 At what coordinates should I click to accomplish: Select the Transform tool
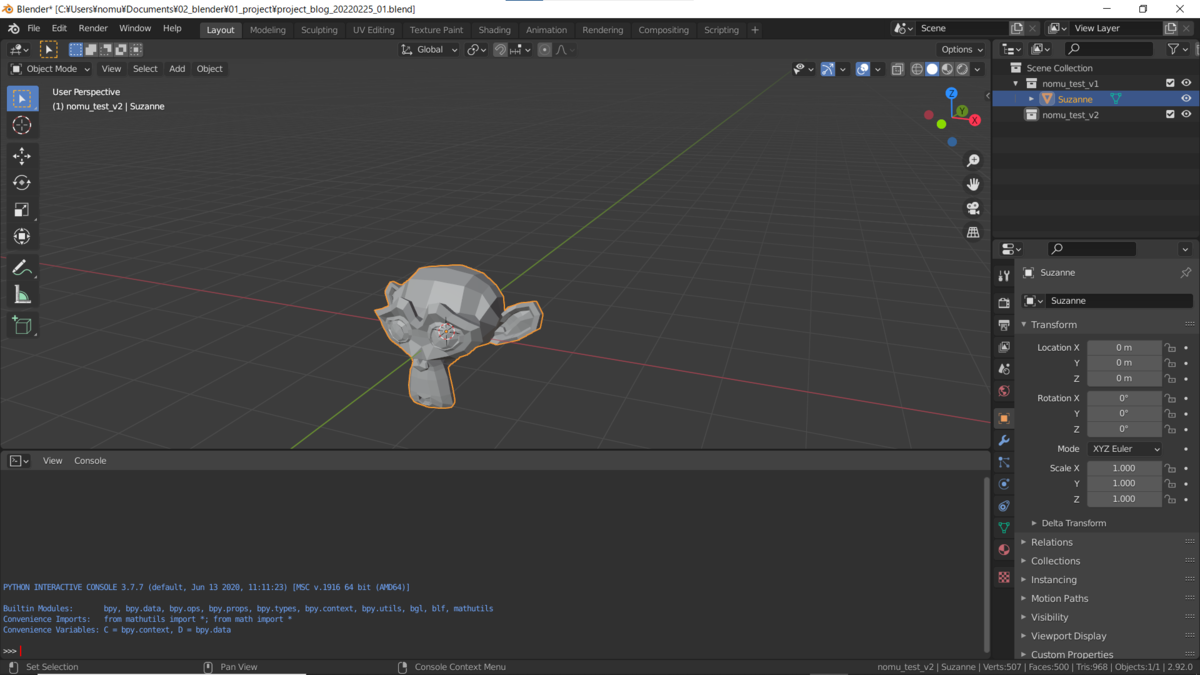point(22,237)
